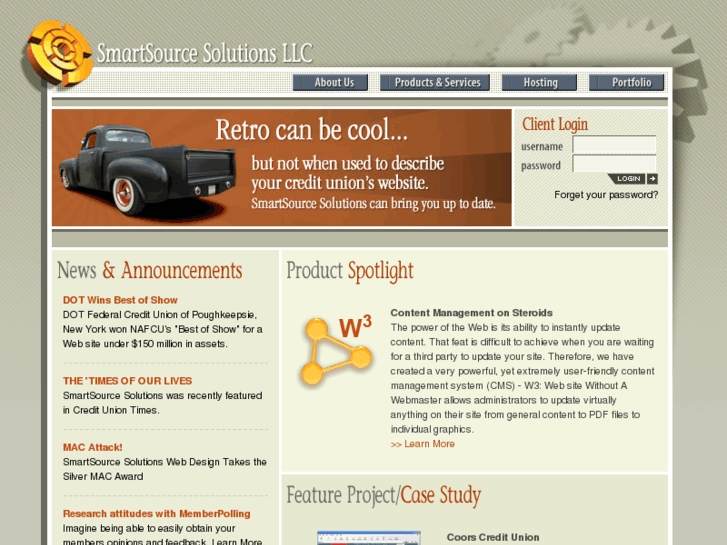Click the News & Announcements heading
This screenshot has width=727, height=545.
(x=149, y=270)
